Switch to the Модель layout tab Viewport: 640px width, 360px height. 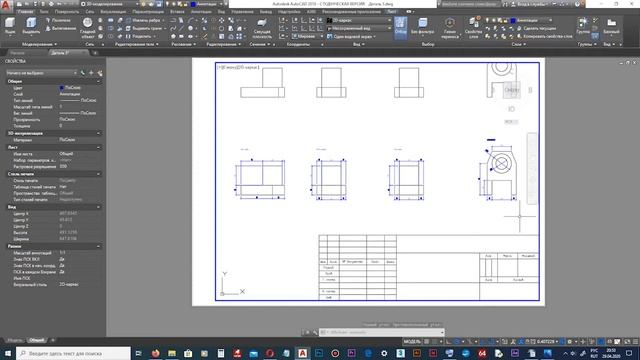coord(15,340)
